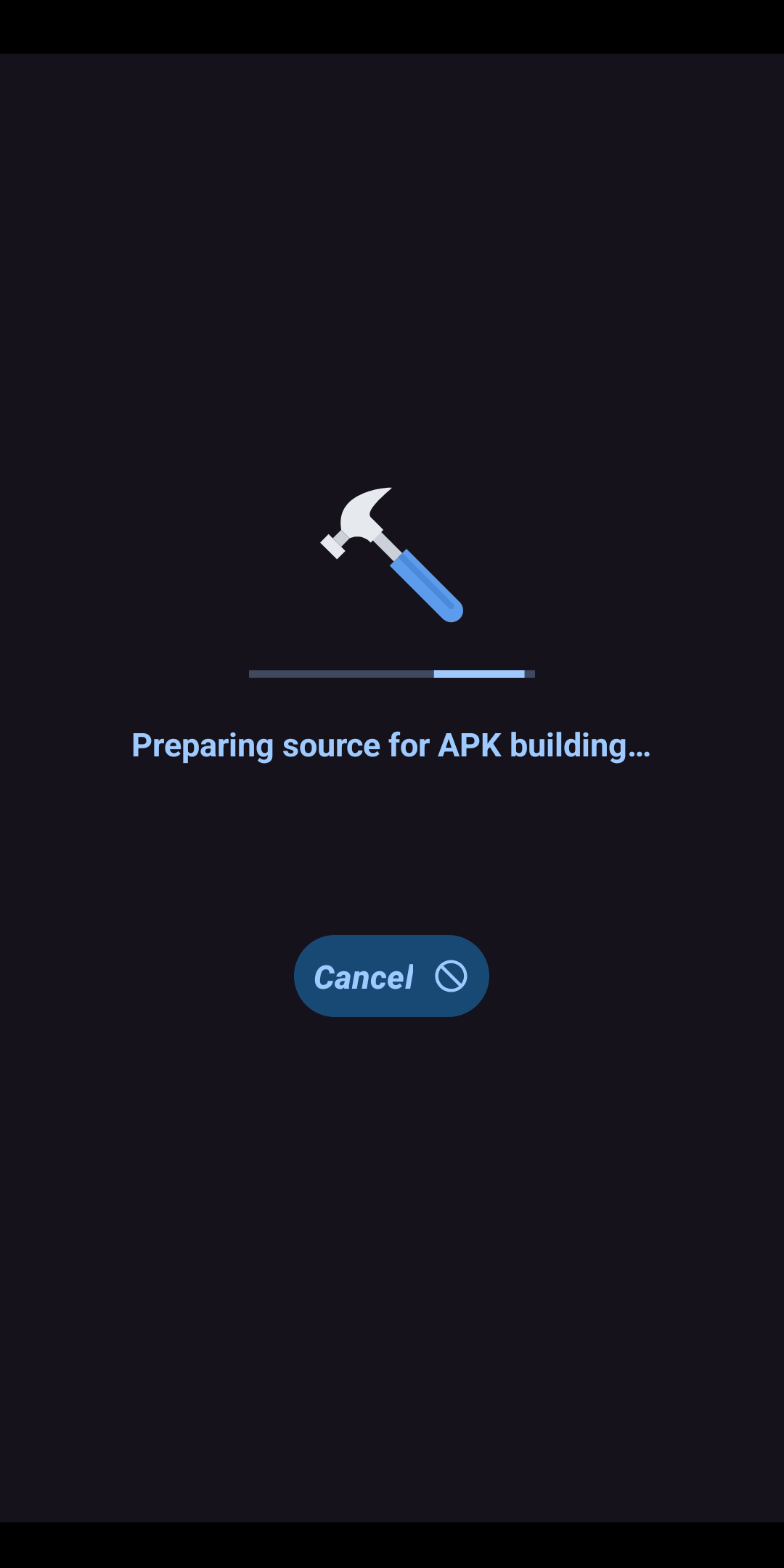Tap the hammer's blue handle

pos(427,586)
